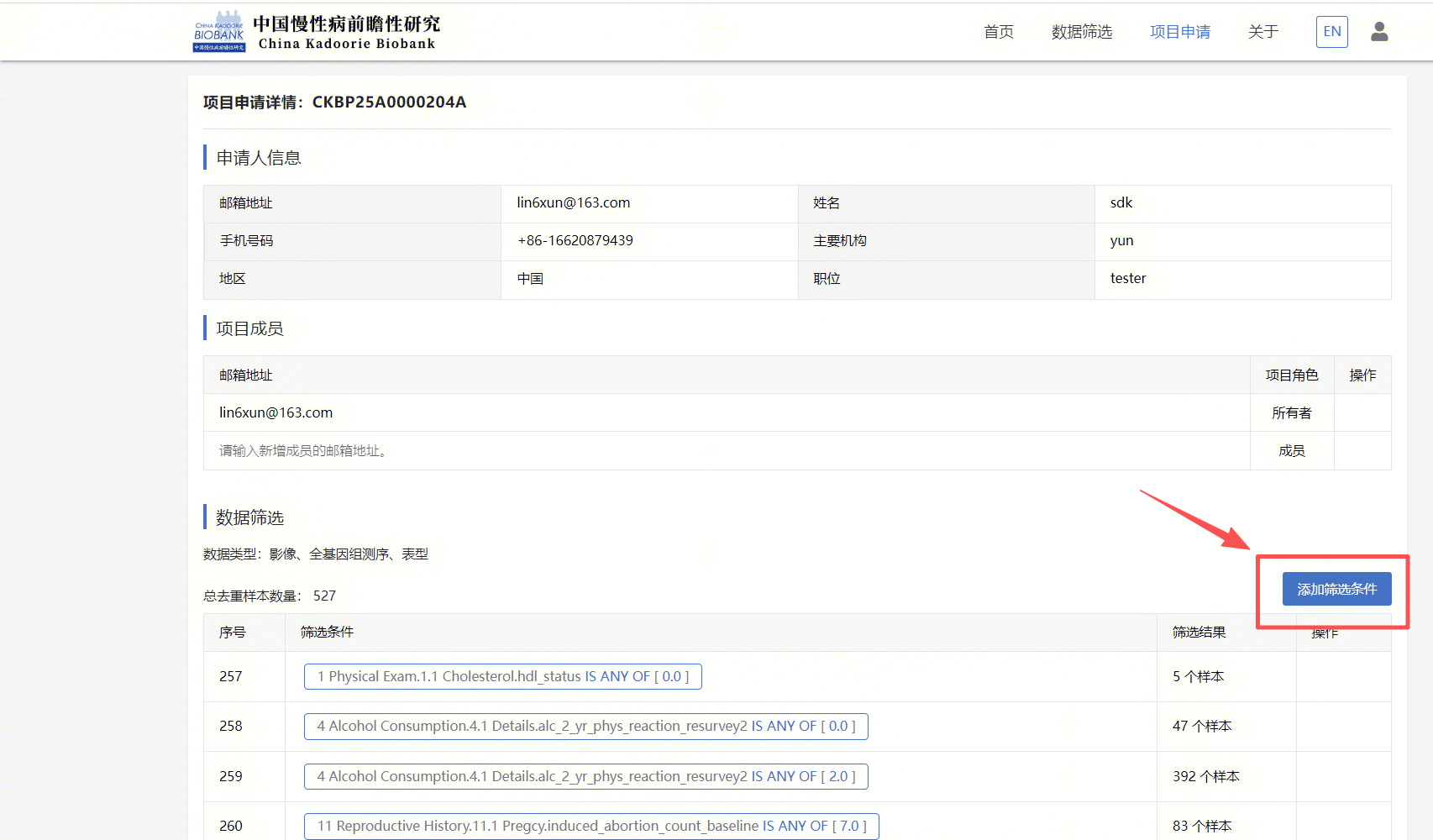The image size is (1433, 840).
Task: Click the induced_abortion_count_baseline filter tag
Action: [591, 826]
